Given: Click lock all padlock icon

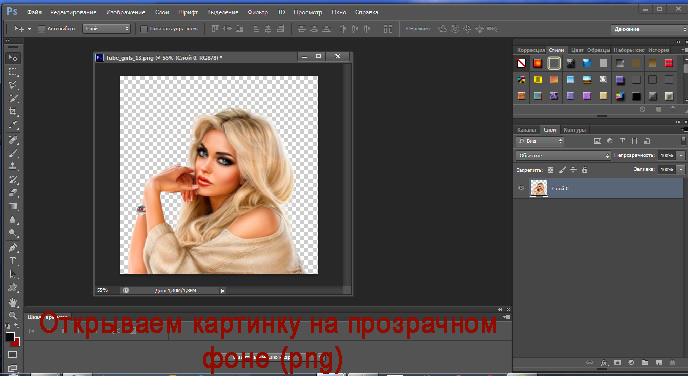Looking at the screenshot, I should [x=584, y=170].
